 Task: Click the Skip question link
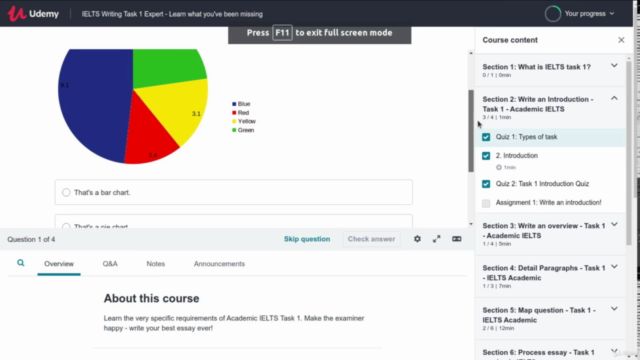307,239
